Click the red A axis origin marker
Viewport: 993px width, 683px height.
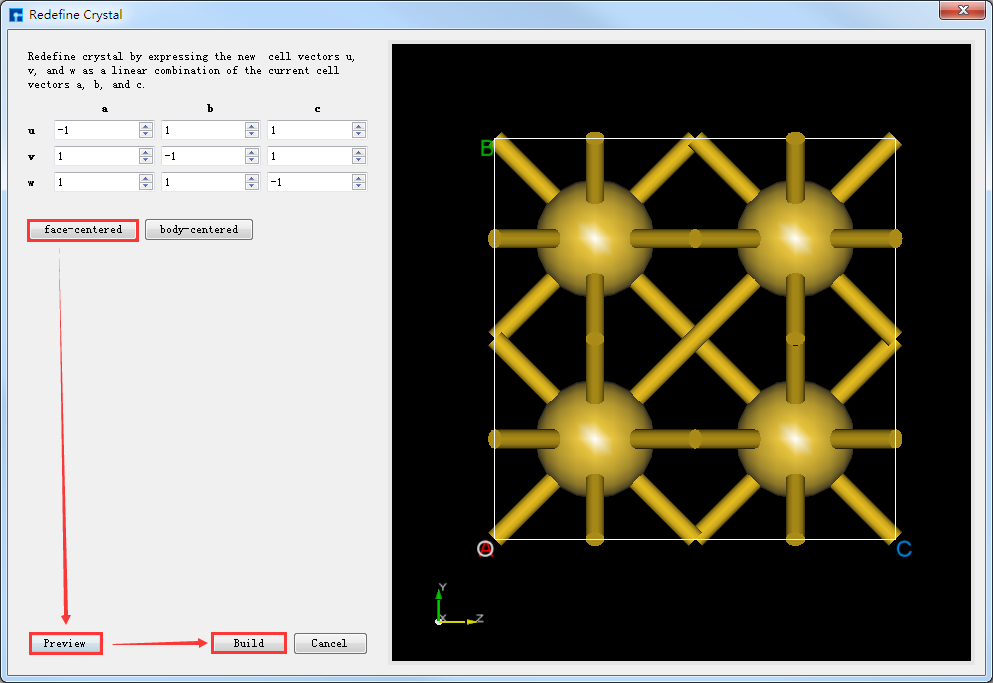click(x=485, y=548)
